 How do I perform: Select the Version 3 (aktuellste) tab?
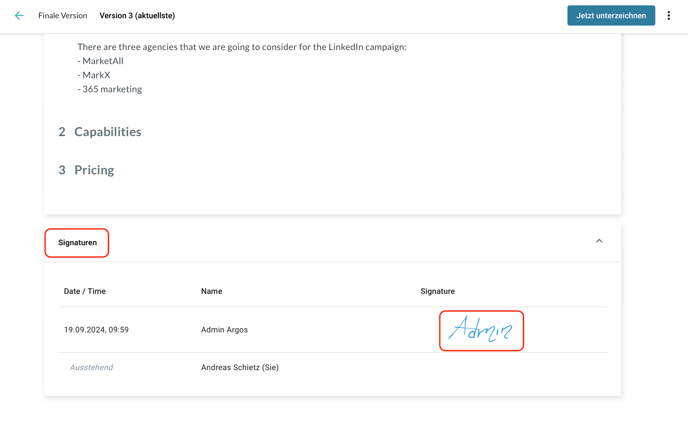pyautogui.click(x=137, y=16)
